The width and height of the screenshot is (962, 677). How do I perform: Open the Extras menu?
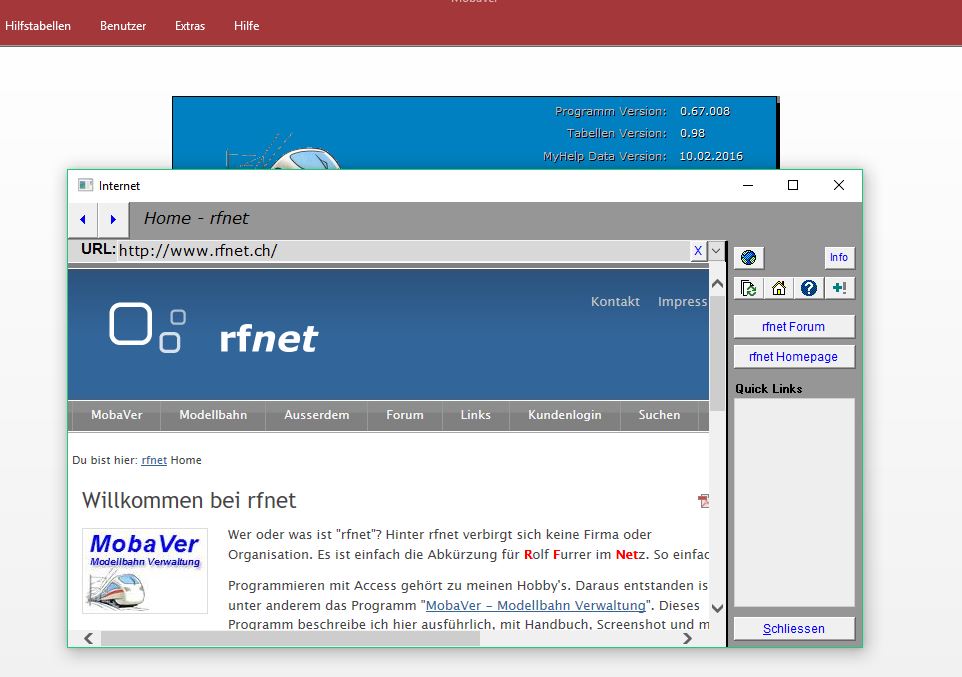point(190,26)
